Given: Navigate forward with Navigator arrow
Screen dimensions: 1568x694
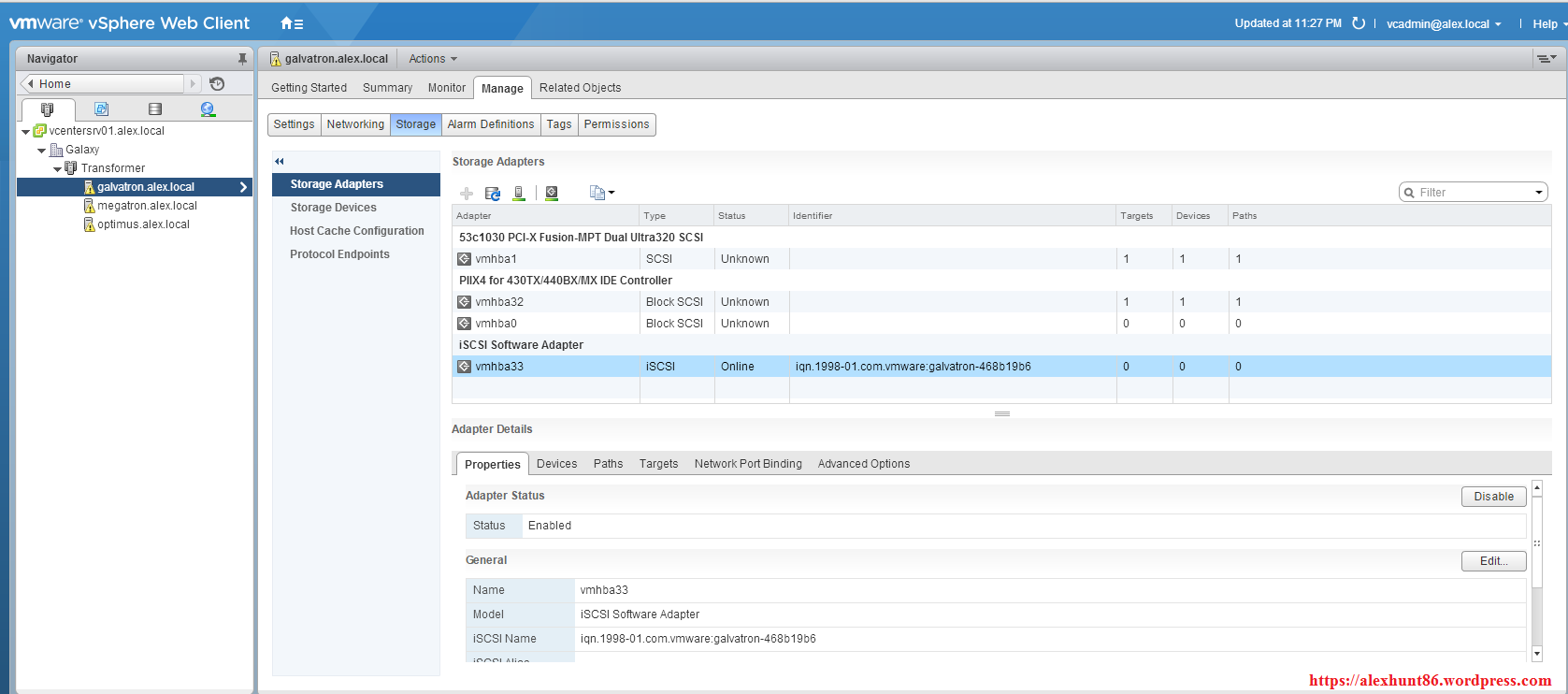Looking at the screenshot, I should click(194, 83).
